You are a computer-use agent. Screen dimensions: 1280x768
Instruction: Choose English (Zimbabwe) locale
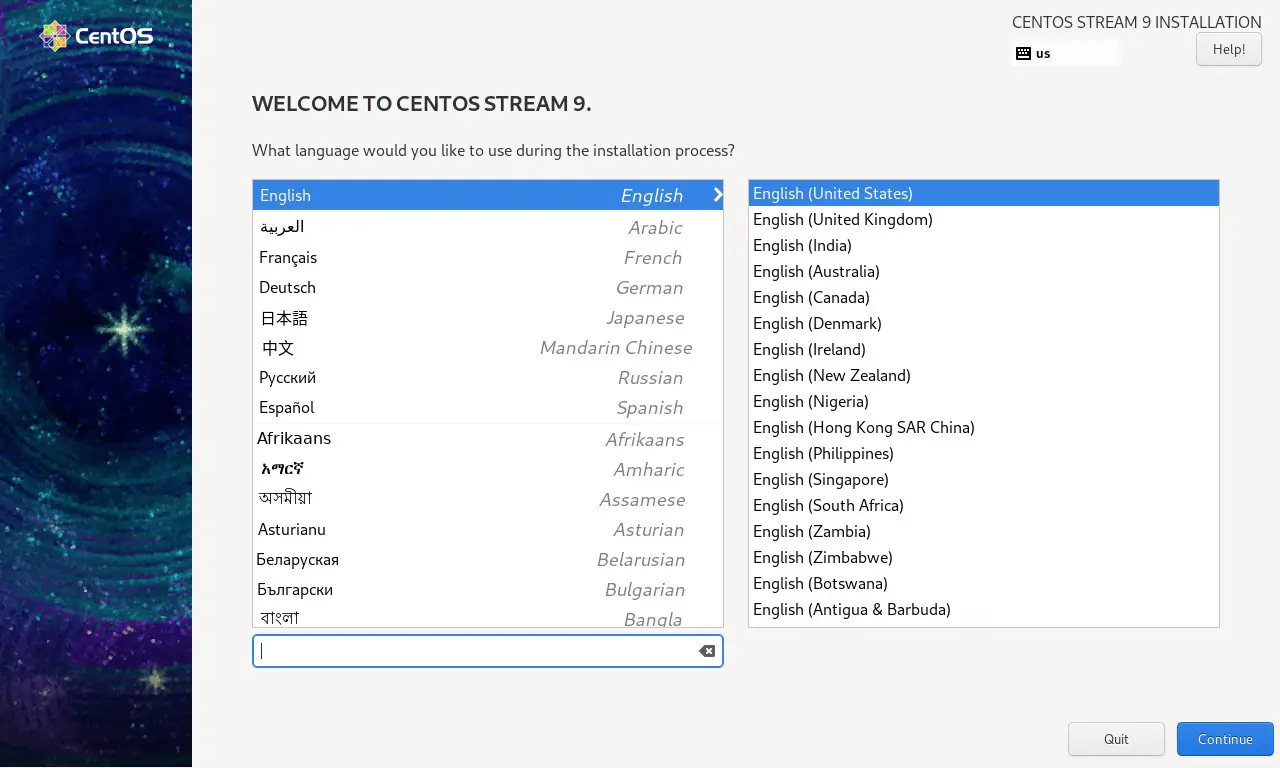984,557
